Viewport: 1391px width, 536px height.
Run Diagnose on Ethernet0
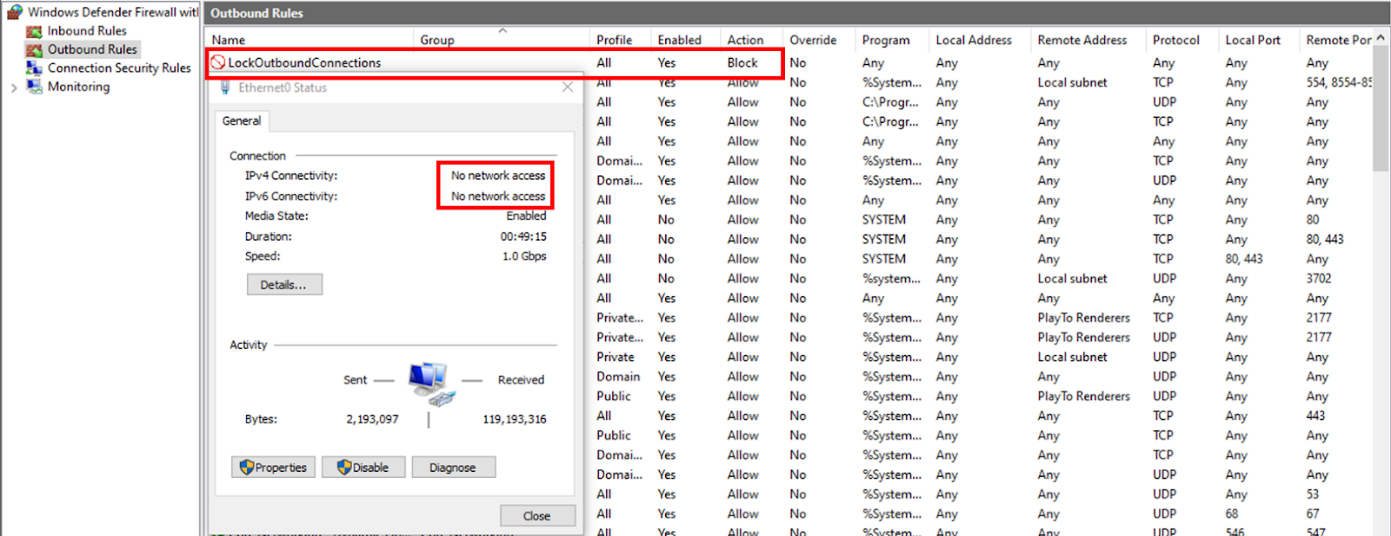[453, 467]
